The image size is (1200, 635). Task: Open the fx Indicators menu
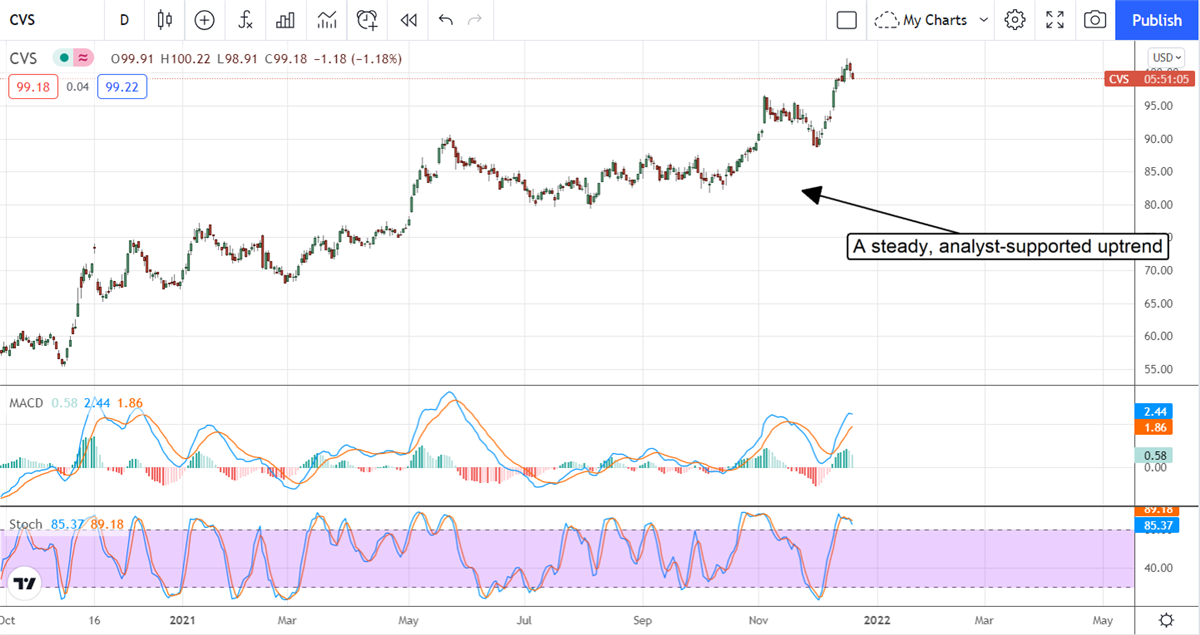pos(245,20)
